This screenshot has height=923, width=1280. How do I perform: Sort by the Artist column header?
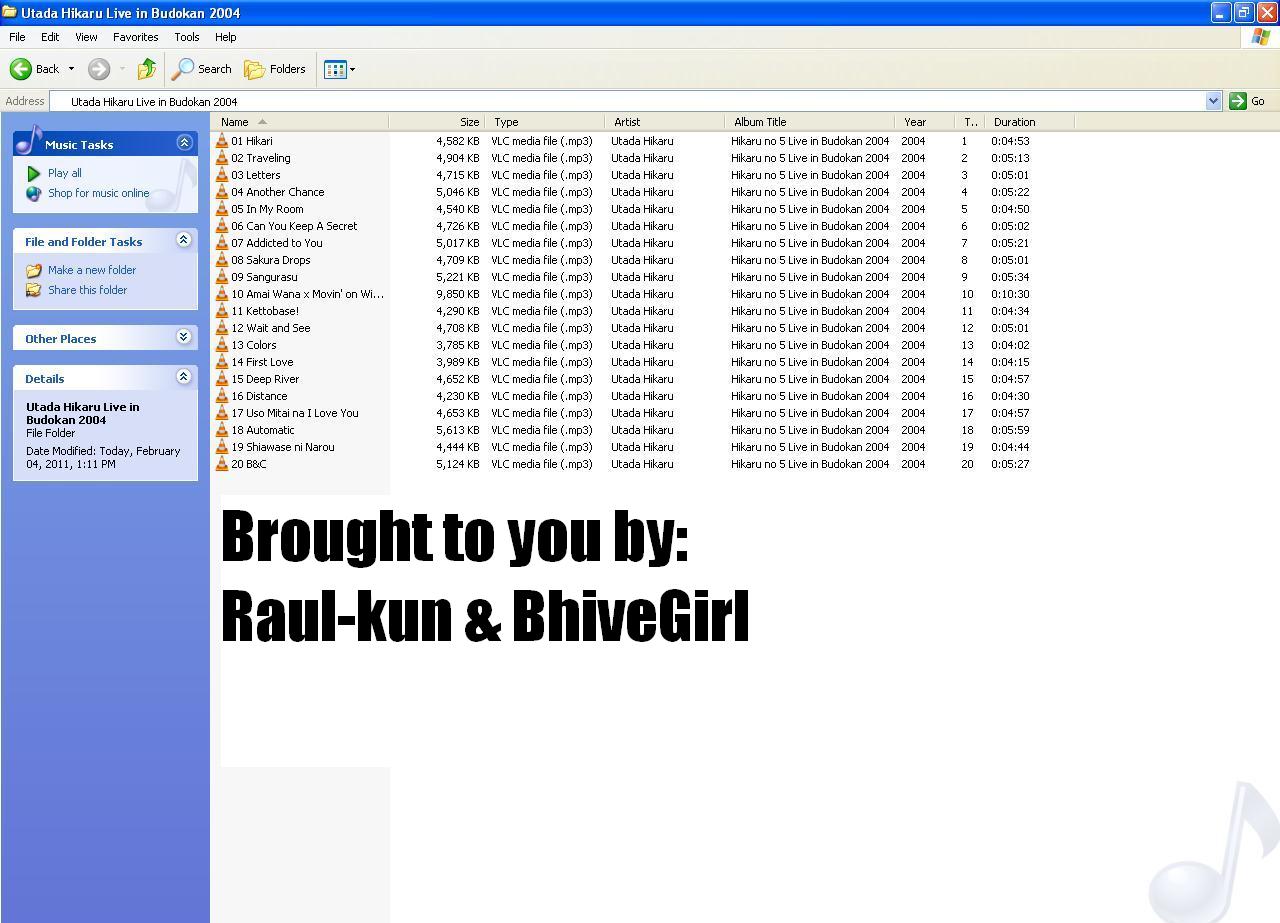(x=664, y=122)
